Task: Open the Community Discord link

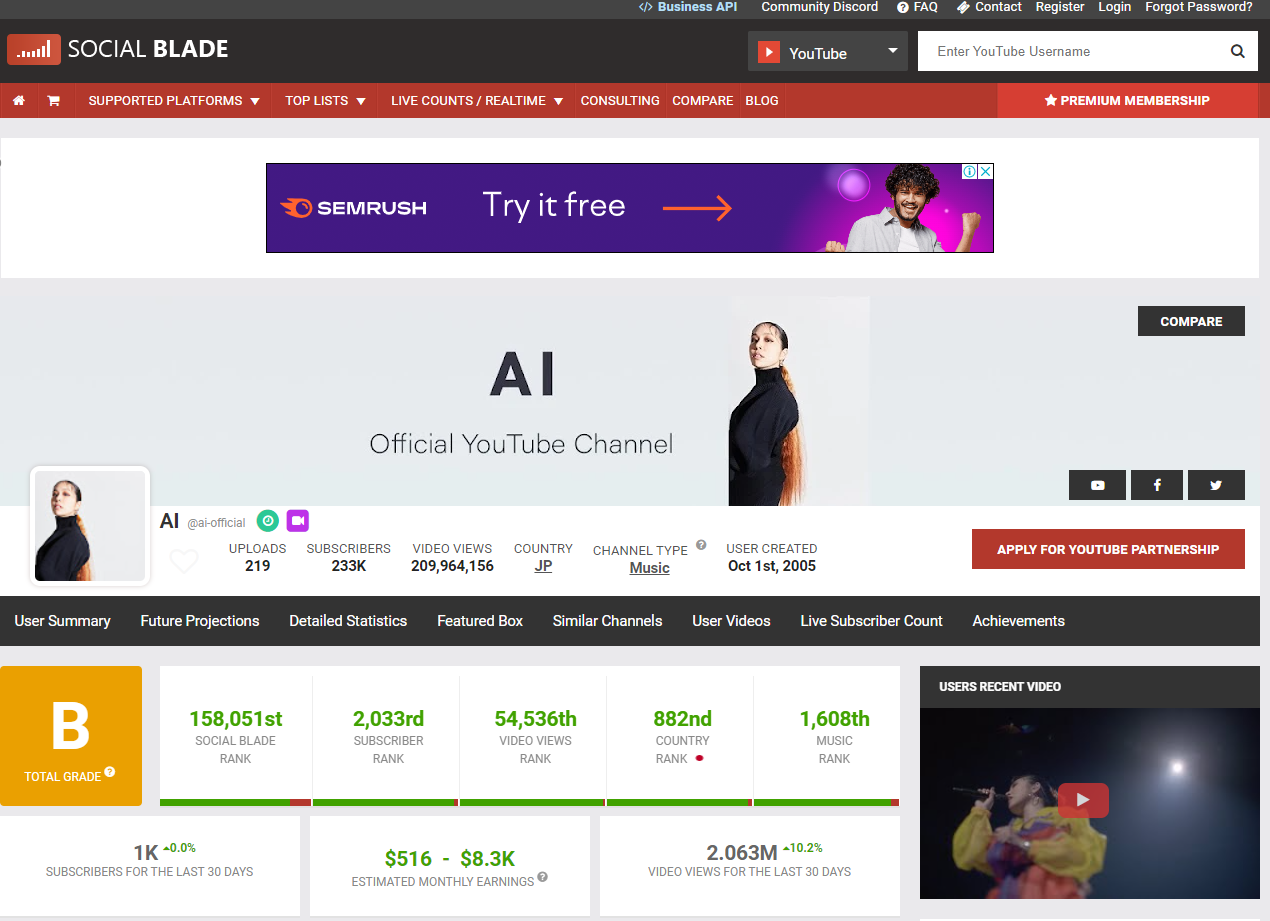Action: [820, 7]
